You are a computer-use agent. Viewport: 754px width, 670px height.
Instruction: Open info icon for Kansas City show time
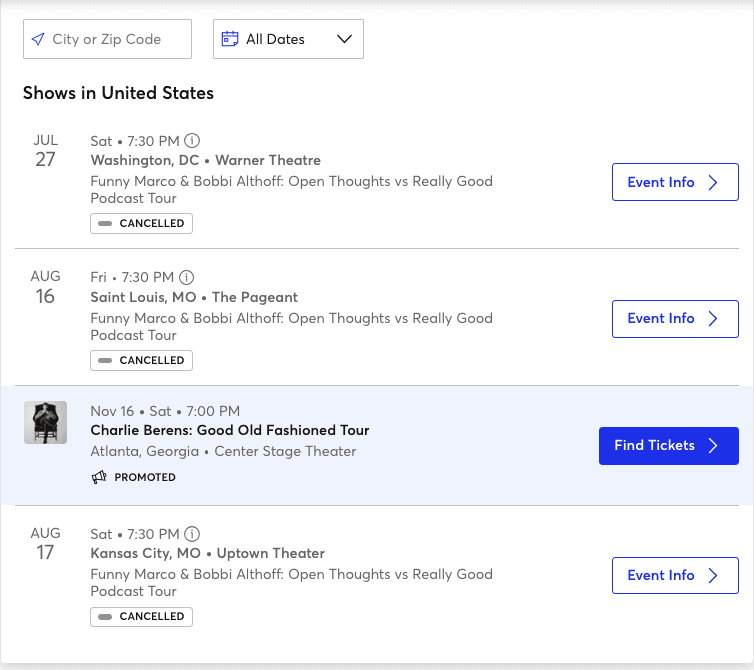click(x=192, y=534)
